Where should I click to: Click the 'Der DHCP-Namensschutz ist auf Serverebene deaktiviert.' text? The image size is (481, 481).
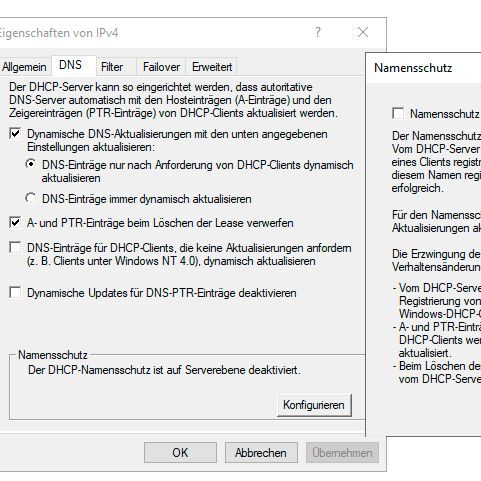[x=164, y=370]
